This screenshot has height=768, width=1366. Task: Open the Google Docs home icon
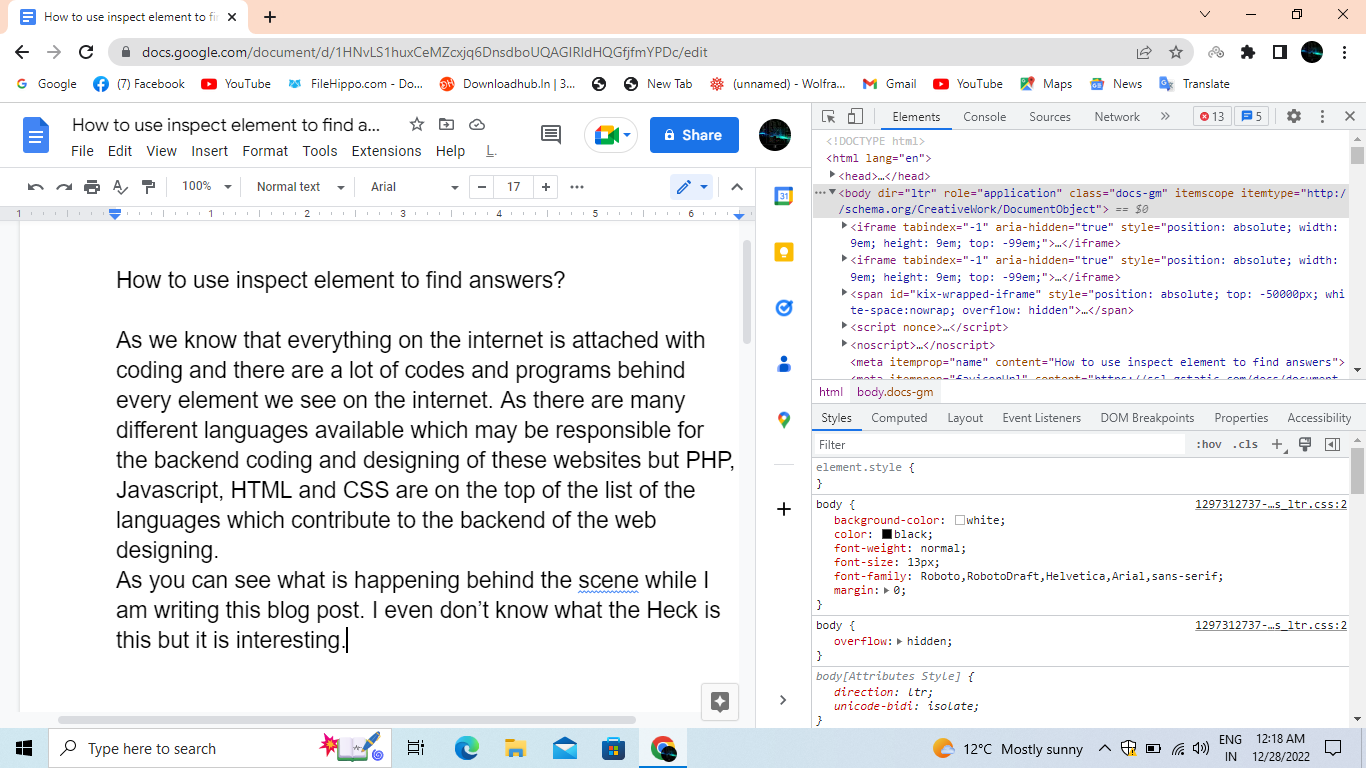click(36, 135)
